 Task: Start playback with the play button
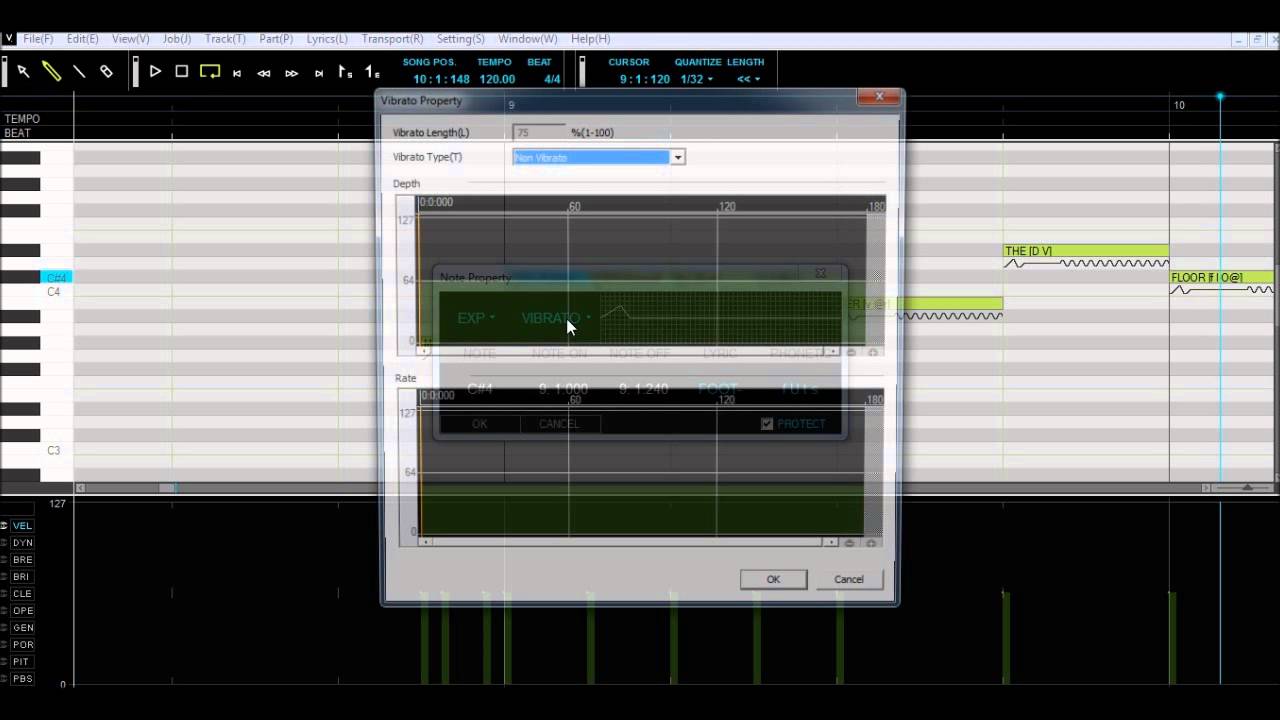click(x=155, y=72)
